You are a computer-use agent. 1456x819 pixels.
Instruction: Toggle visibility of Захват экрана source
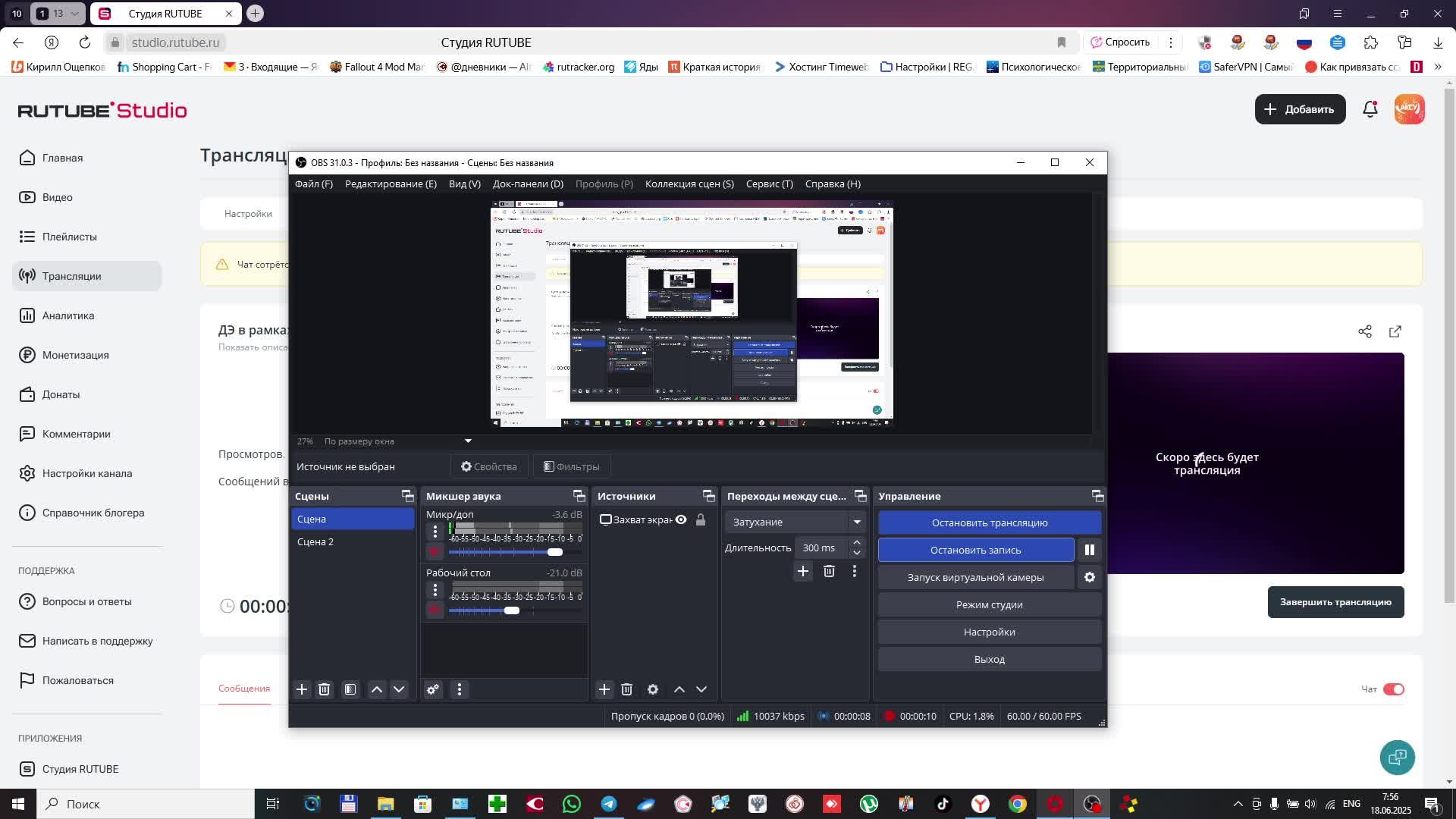[x=681, y=519]
